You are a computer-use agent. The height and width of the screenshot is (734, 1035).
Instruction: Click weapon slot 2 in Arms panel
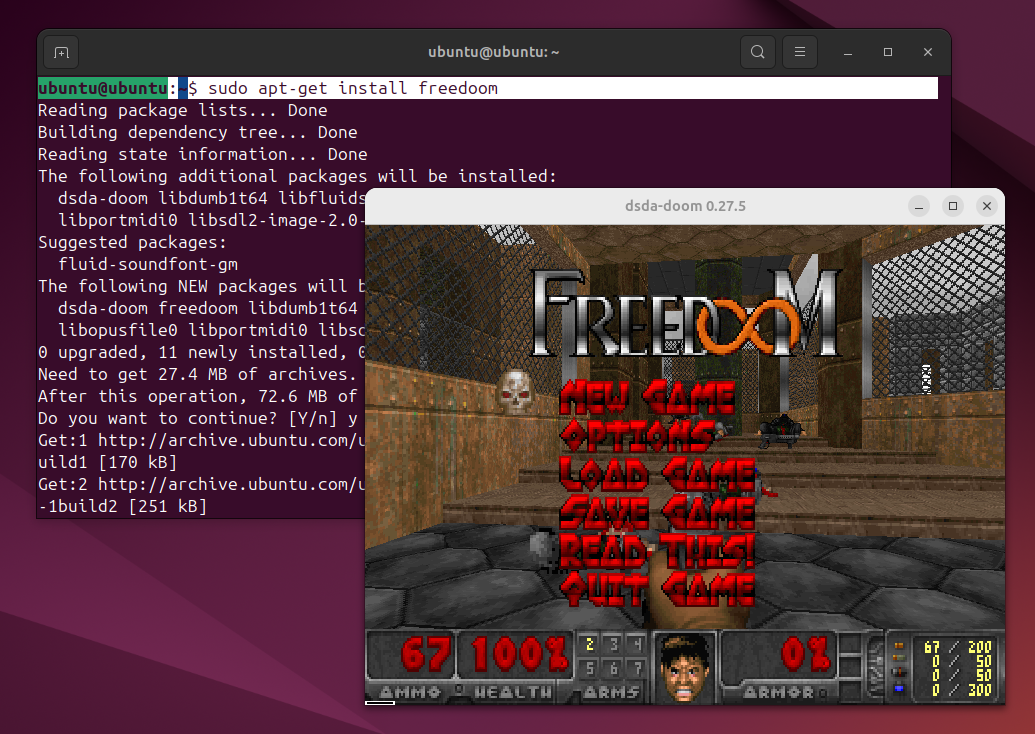click(x=589, y=644)
